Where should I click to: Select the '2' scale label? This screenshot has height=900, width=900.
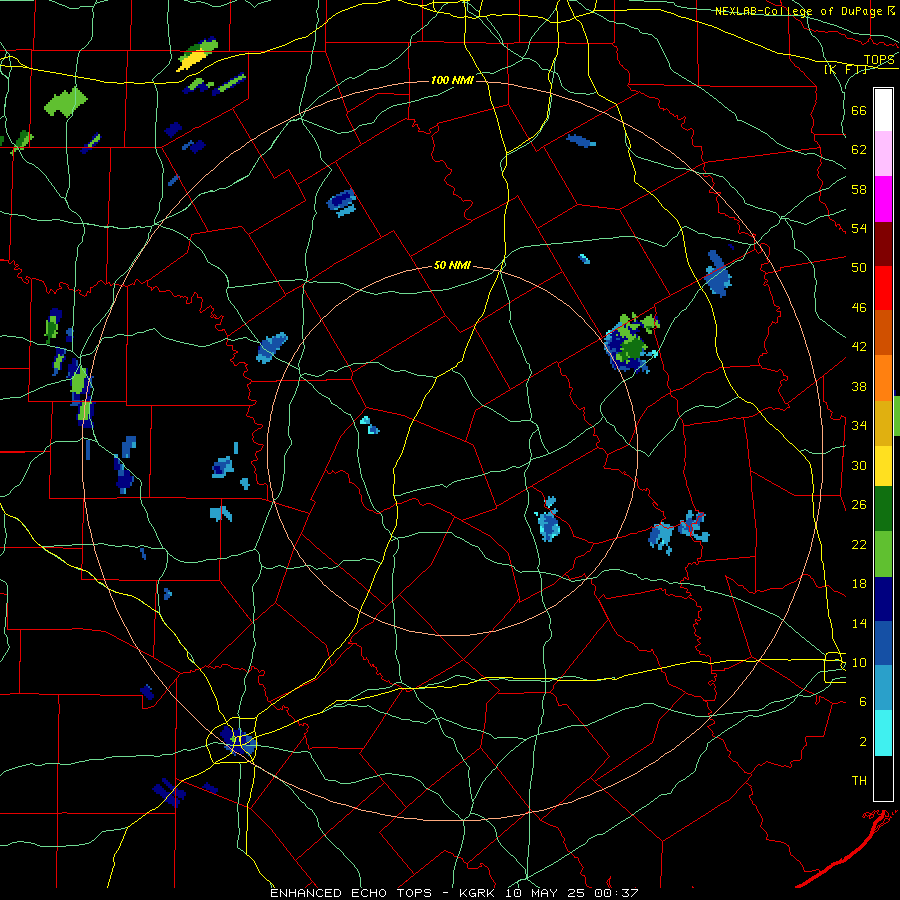coord(863,742)
